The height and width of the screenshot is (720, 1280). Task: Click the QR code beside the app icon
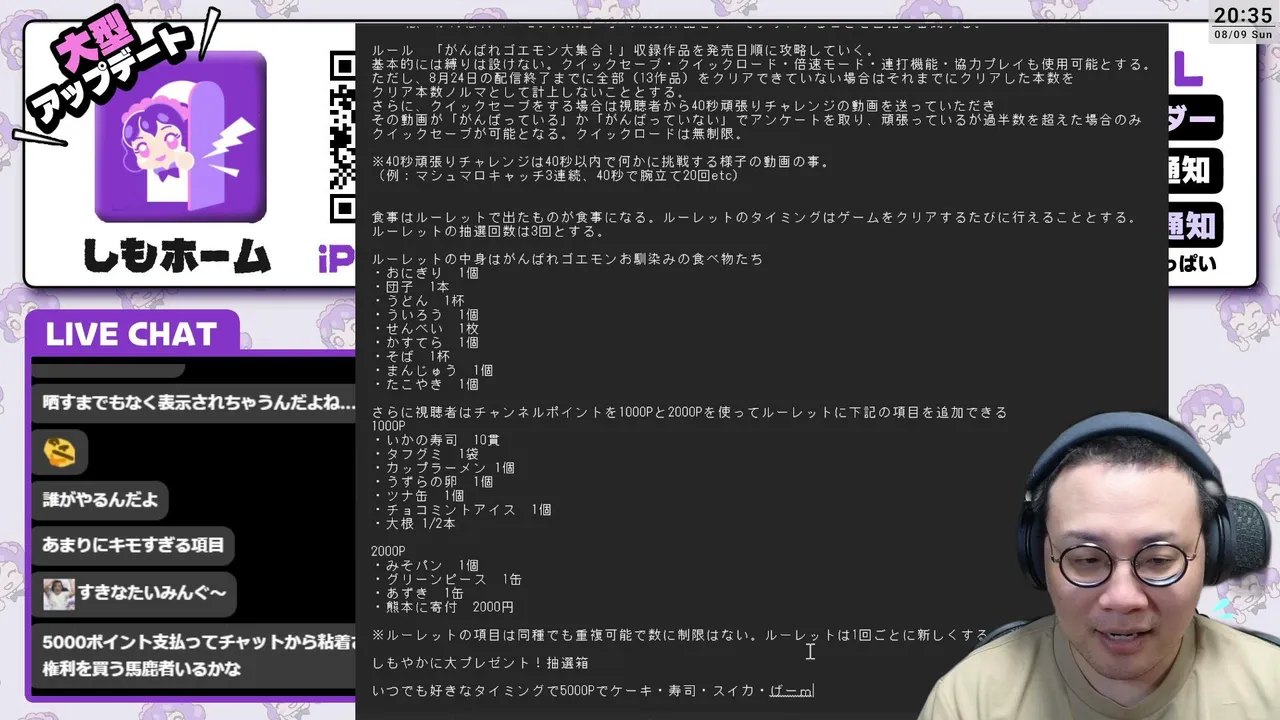pos(343,137)
